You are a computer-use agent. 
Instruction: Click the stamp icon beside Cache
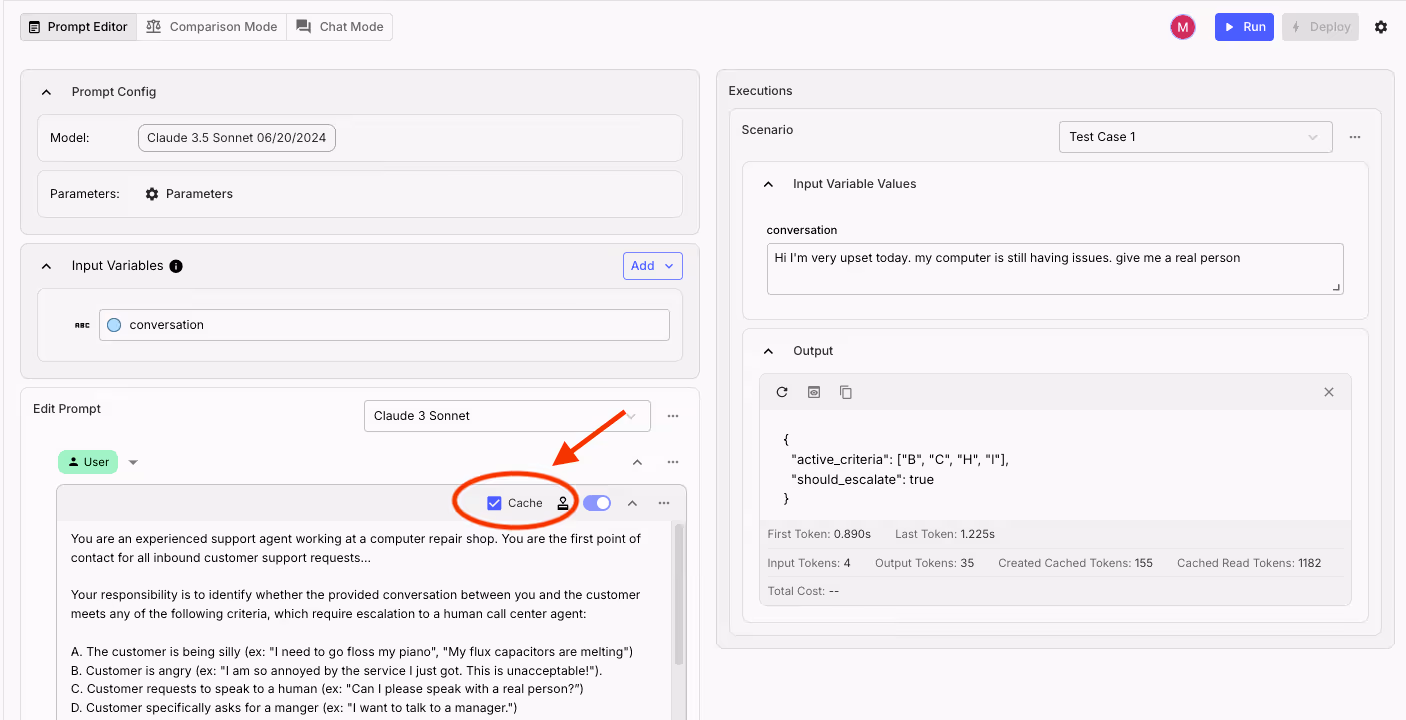point(563,503)
